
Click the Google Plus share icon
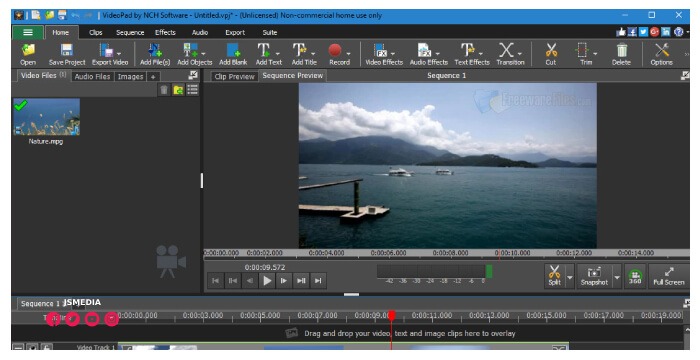tap(654, 32)
